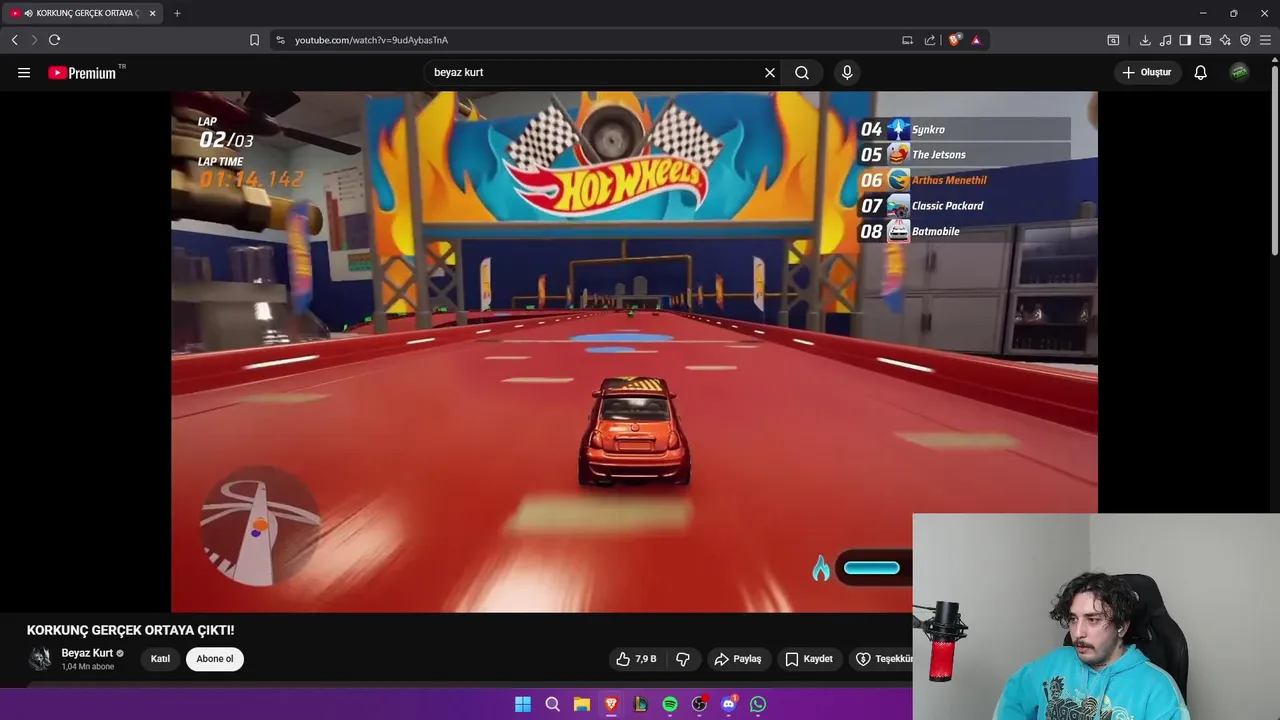Click the Paylaş share button
This screenshot has width=1280, height=720.
(738, 659)
